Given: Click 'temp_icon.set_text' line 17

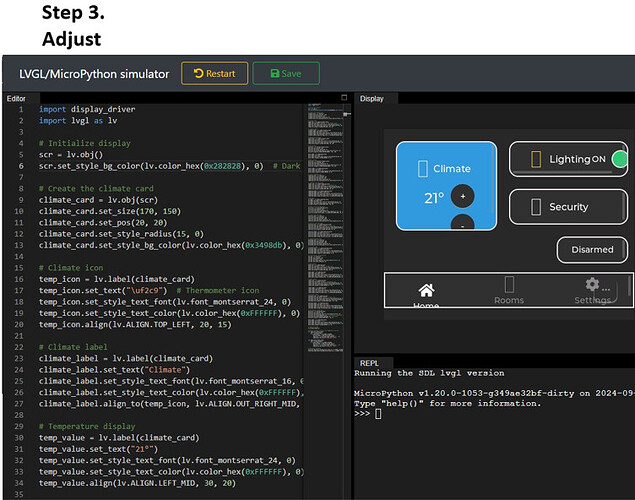Looking at the screenshot, I should (x=149, y=290).
